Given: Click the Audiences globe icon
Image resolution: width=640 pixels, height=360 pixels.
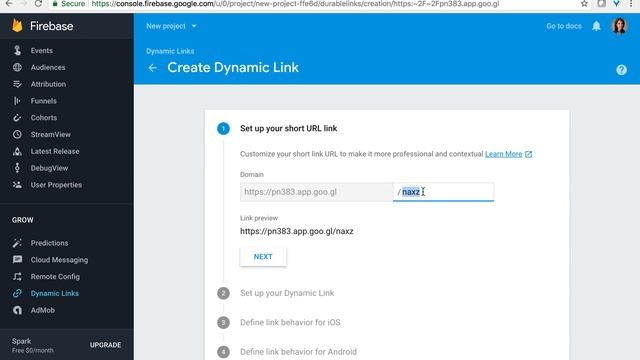Looking at the screenshot, I should coord(17,67).
